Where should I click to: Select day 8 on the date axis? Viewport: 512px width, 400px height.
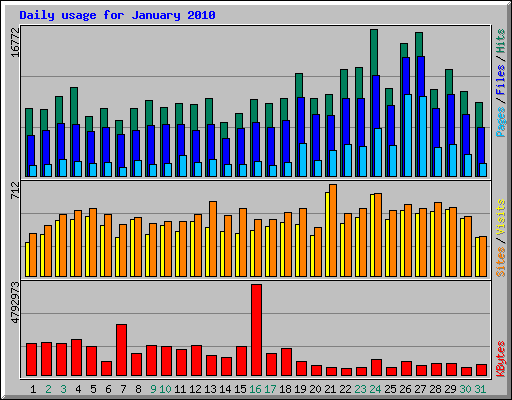tap(138, 389)
